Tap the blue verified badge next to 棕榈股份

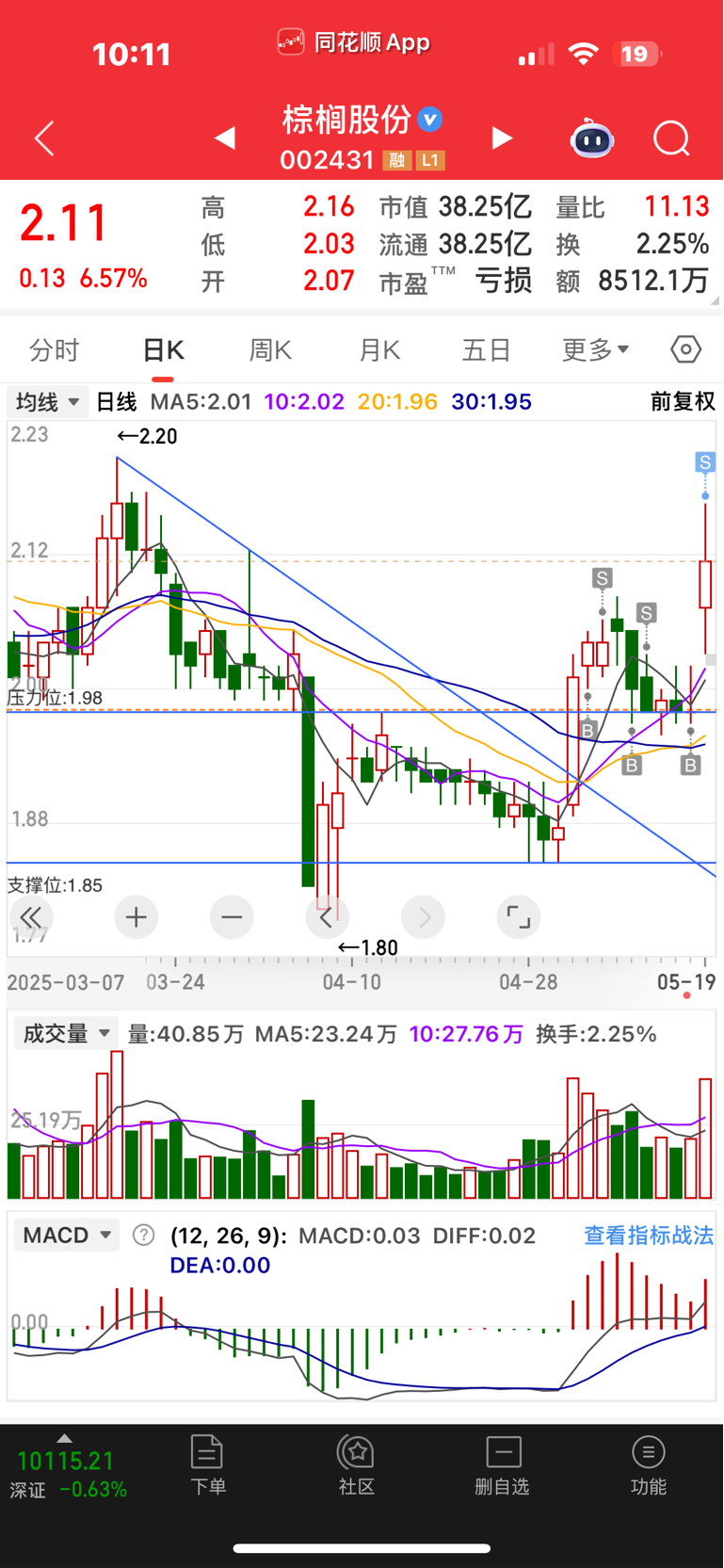point(430,120)
